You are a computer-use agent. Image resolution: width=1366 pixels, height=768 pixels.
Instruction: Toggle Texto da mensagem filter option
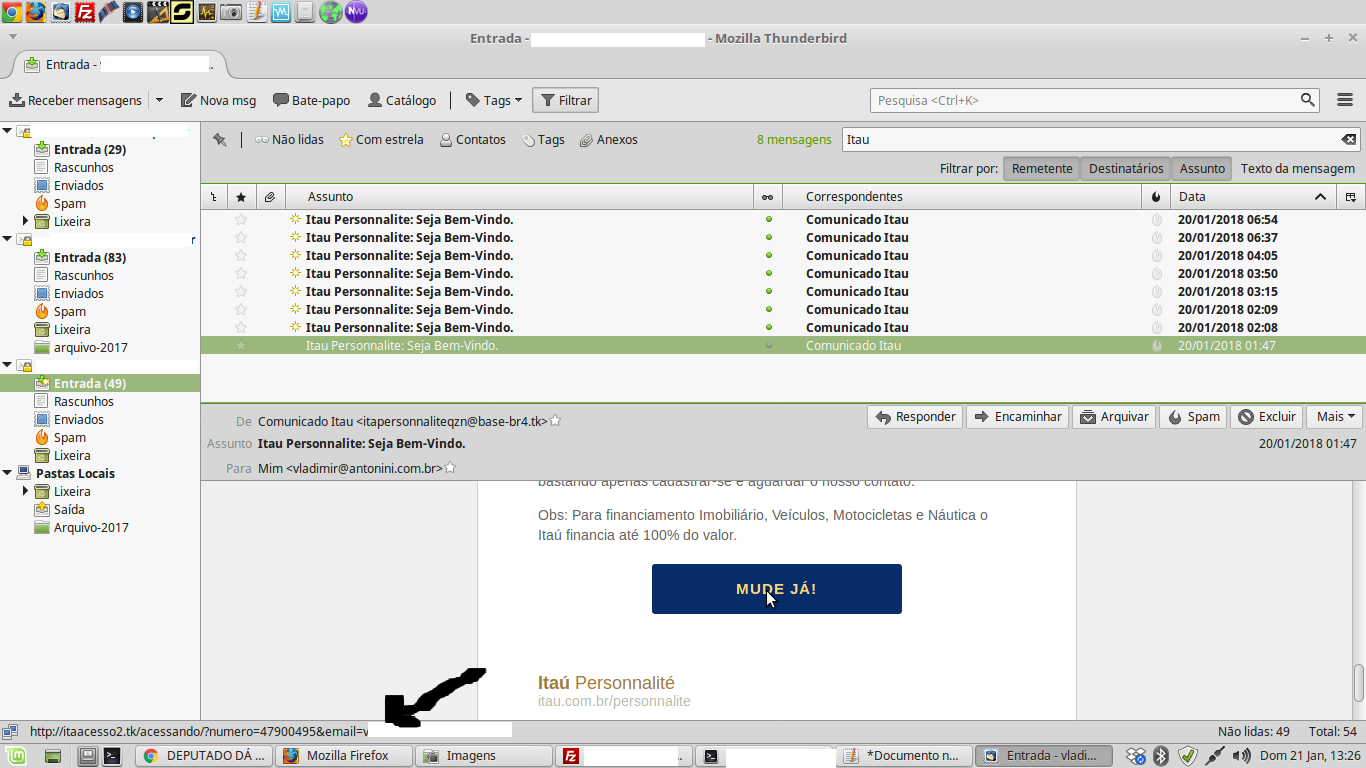[x=1297, y=169]
